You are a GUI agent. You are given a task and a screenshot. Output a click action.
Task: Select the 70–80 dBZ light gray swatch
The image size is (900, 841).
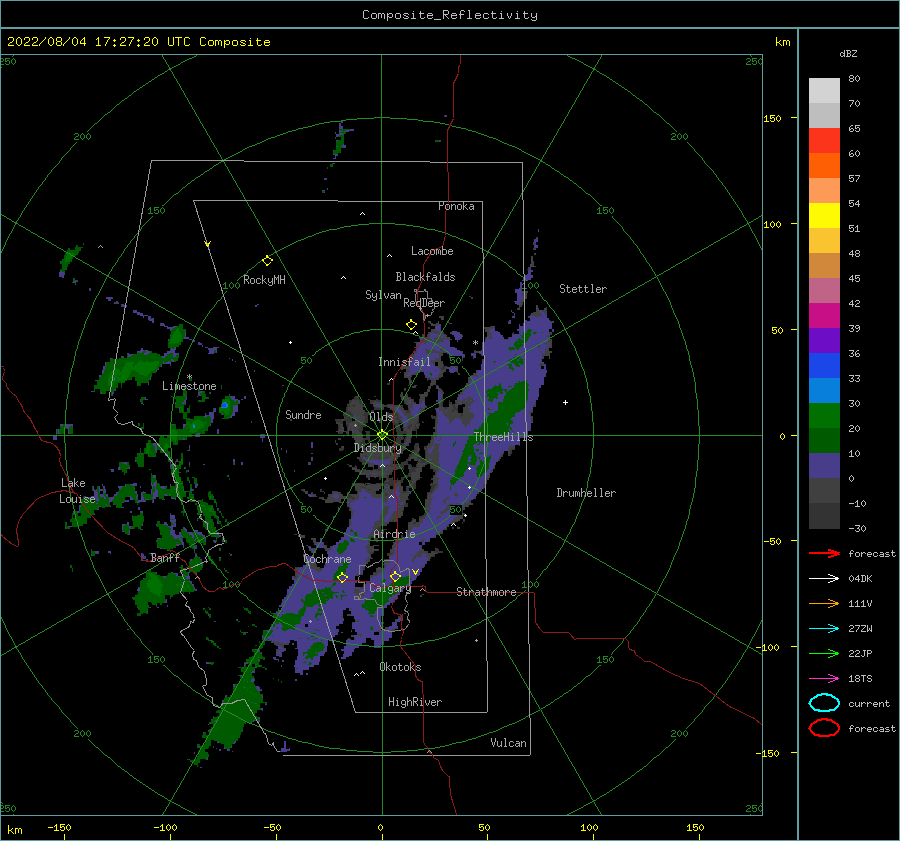[x=824, y=91]
